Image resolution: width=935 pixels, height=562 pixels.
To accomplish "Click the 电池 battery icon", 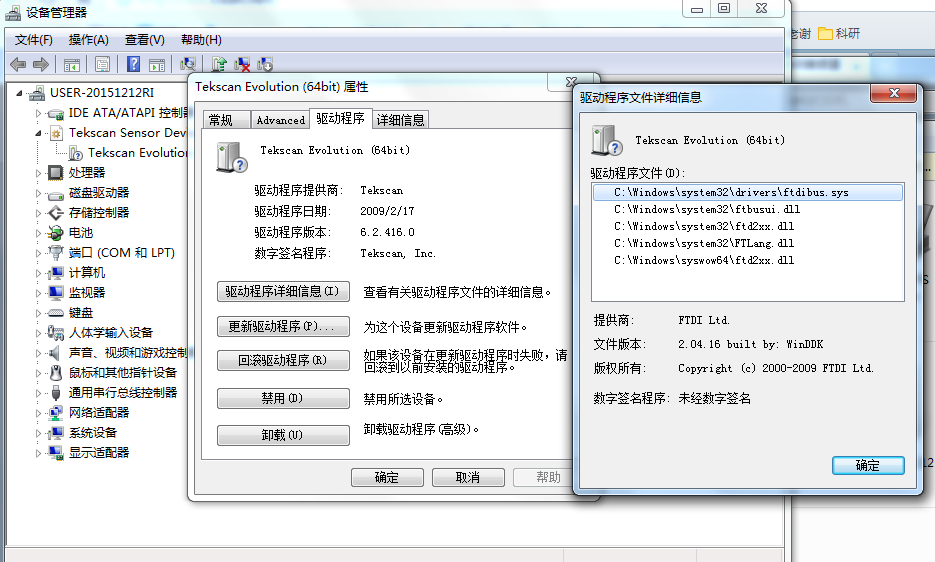I will click(x=55, y=233).
